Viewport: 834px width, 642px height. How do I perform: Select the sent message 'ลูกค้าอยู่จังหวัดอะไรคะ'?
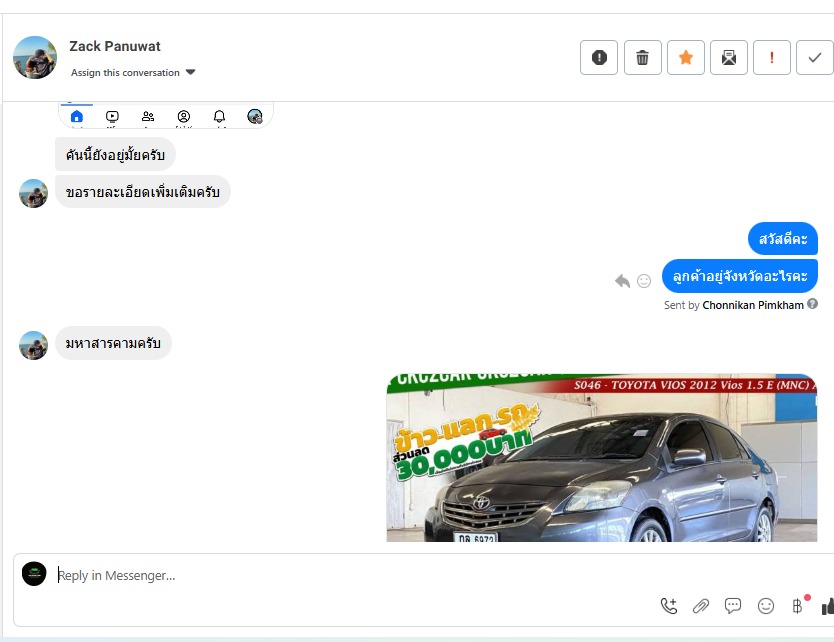click(x=740, y=276)
